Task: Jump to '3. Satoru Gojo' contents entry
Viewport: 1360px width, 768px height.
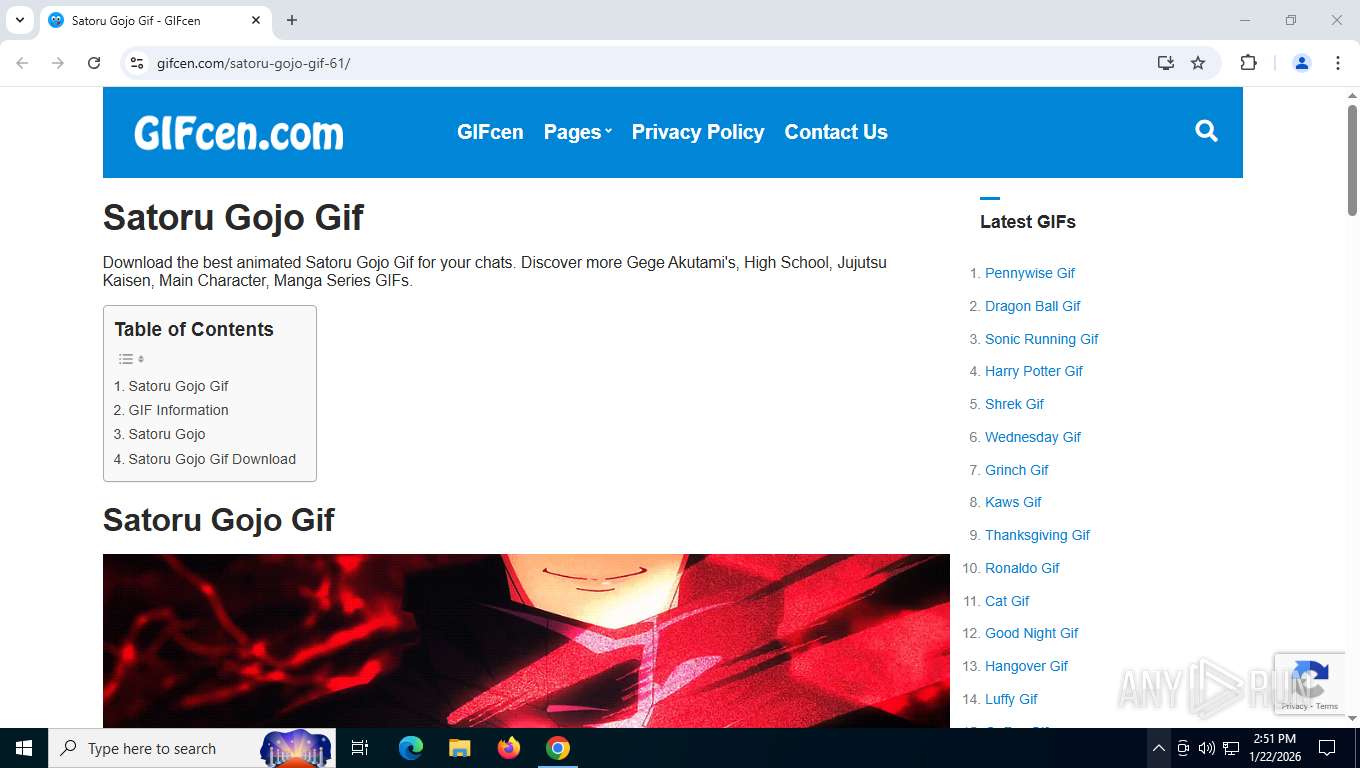Action: click(159, 434)
